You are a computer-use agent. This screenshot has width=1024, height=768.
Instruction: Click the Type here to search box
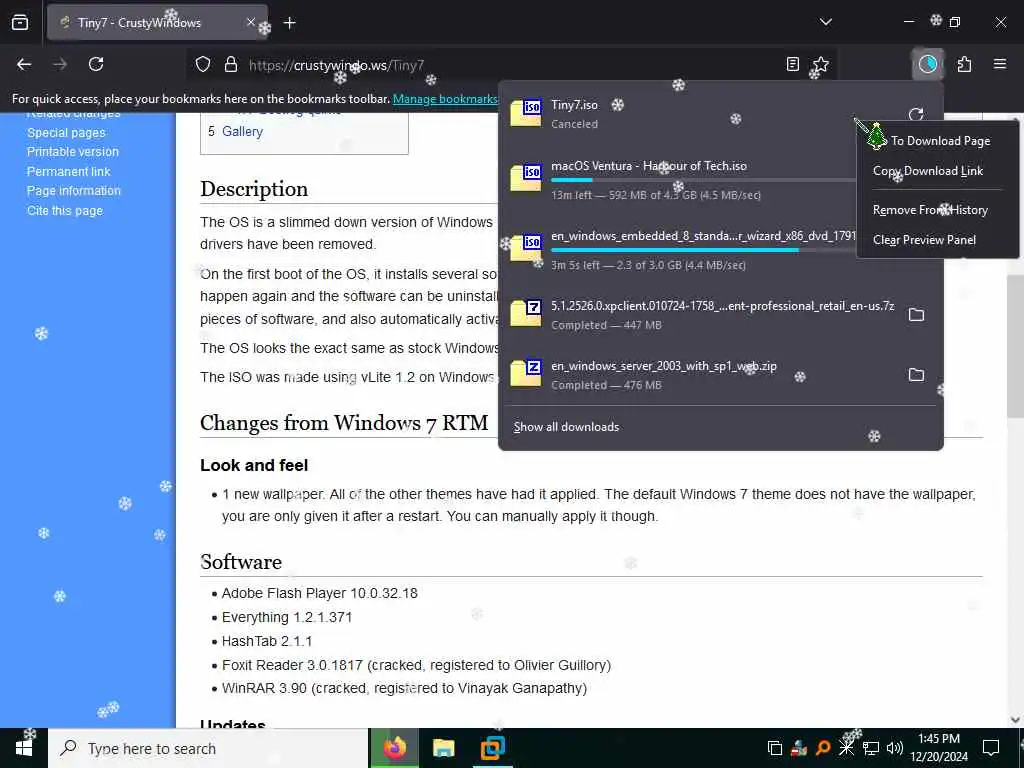(x=208, y=748)
